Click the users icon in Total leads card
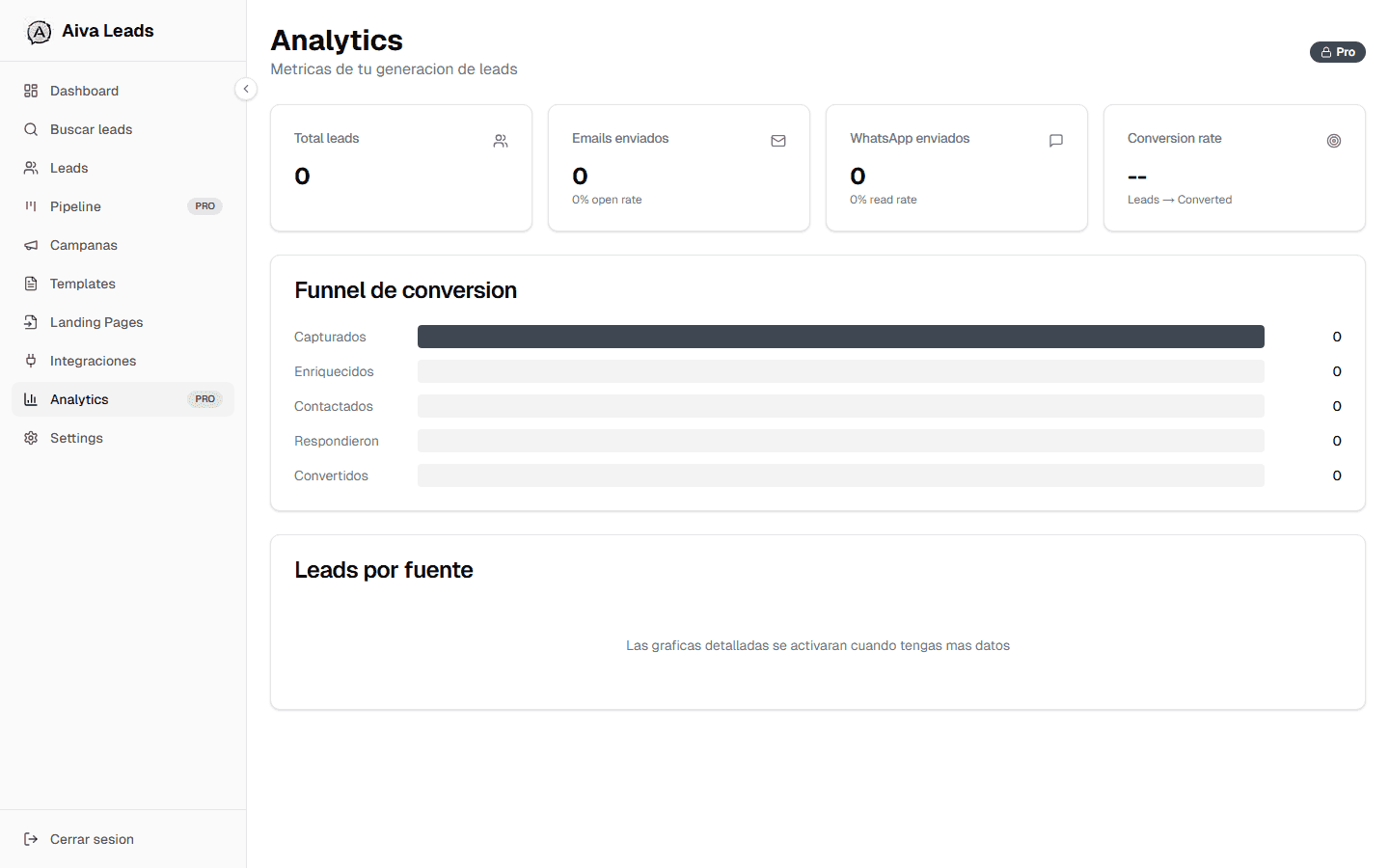Image resolution: width=1389 pixels, height=868 pixels. point(501,141)
